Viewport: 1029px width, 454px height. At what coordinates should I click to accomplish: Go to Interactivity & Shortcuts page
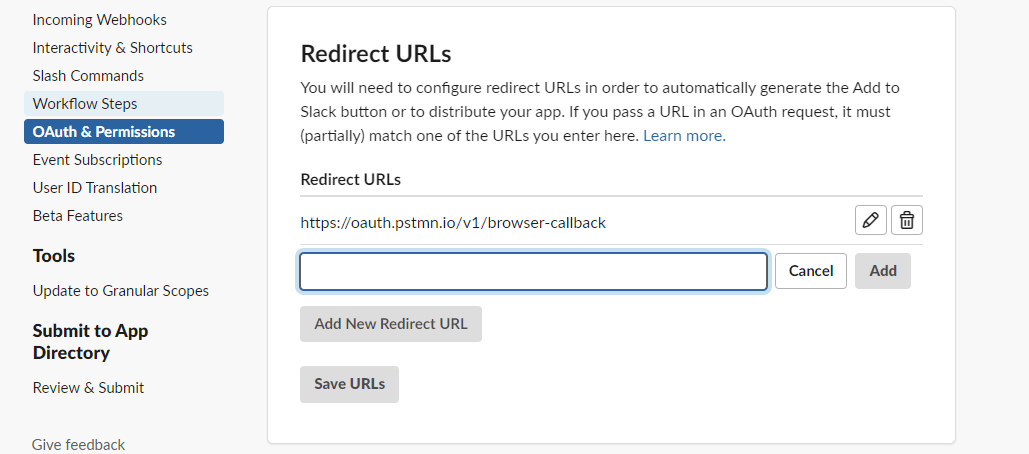(113, 48)
